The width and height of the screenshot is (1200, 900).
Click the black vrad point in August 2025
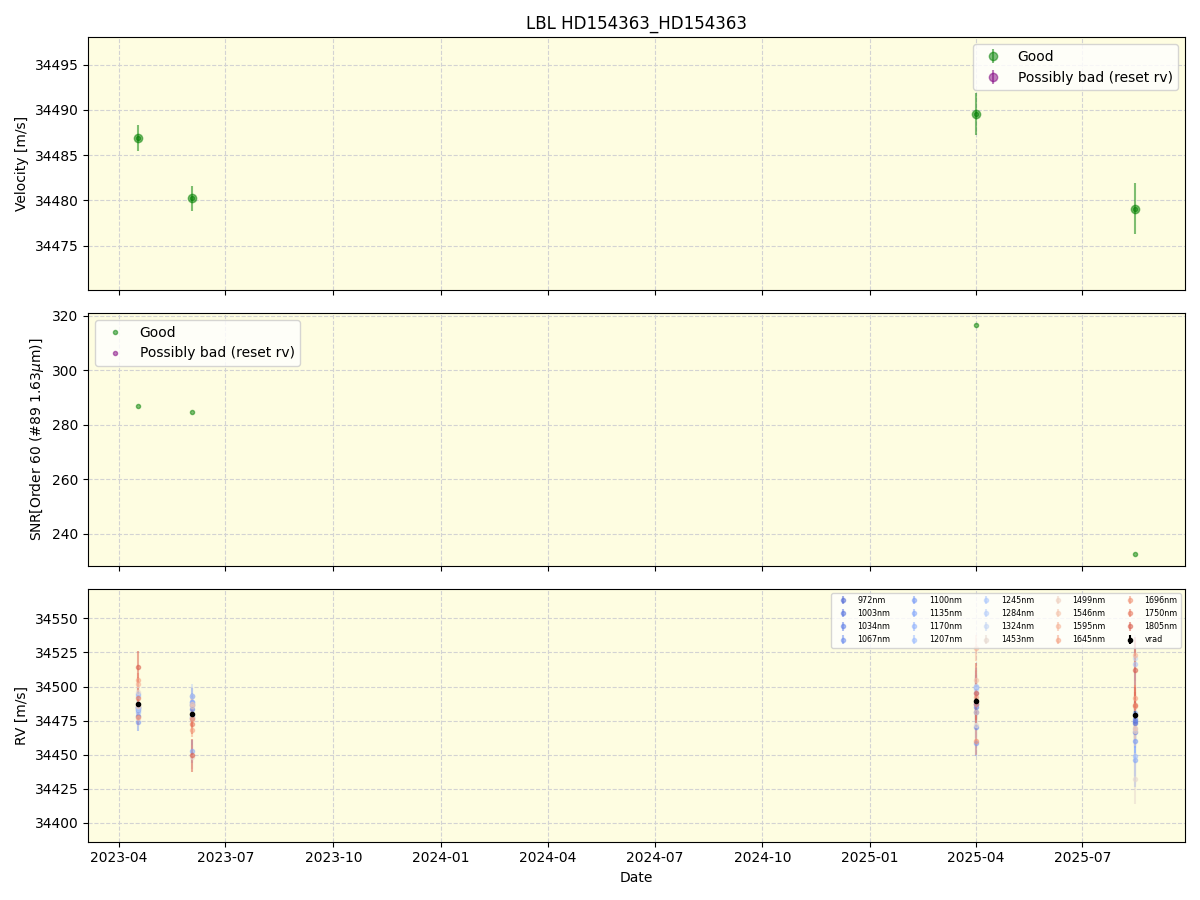[x=1135, y=715]
